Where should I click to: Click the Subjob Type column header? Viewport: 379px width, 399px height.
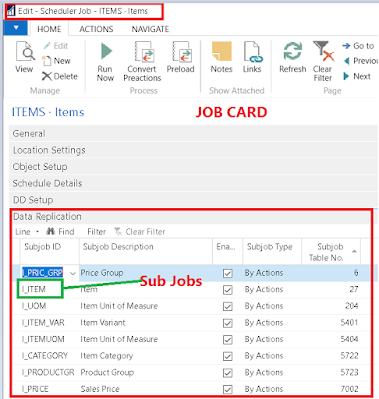272,252
